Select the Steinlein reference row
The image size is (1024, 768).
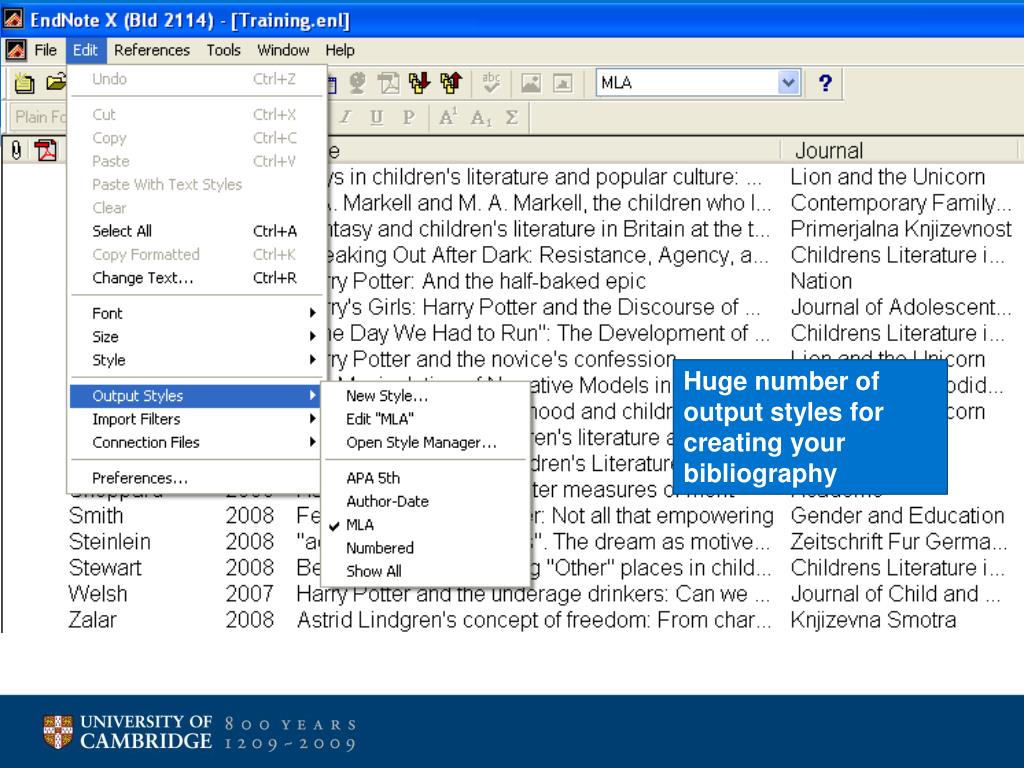(x=511, y=541)
